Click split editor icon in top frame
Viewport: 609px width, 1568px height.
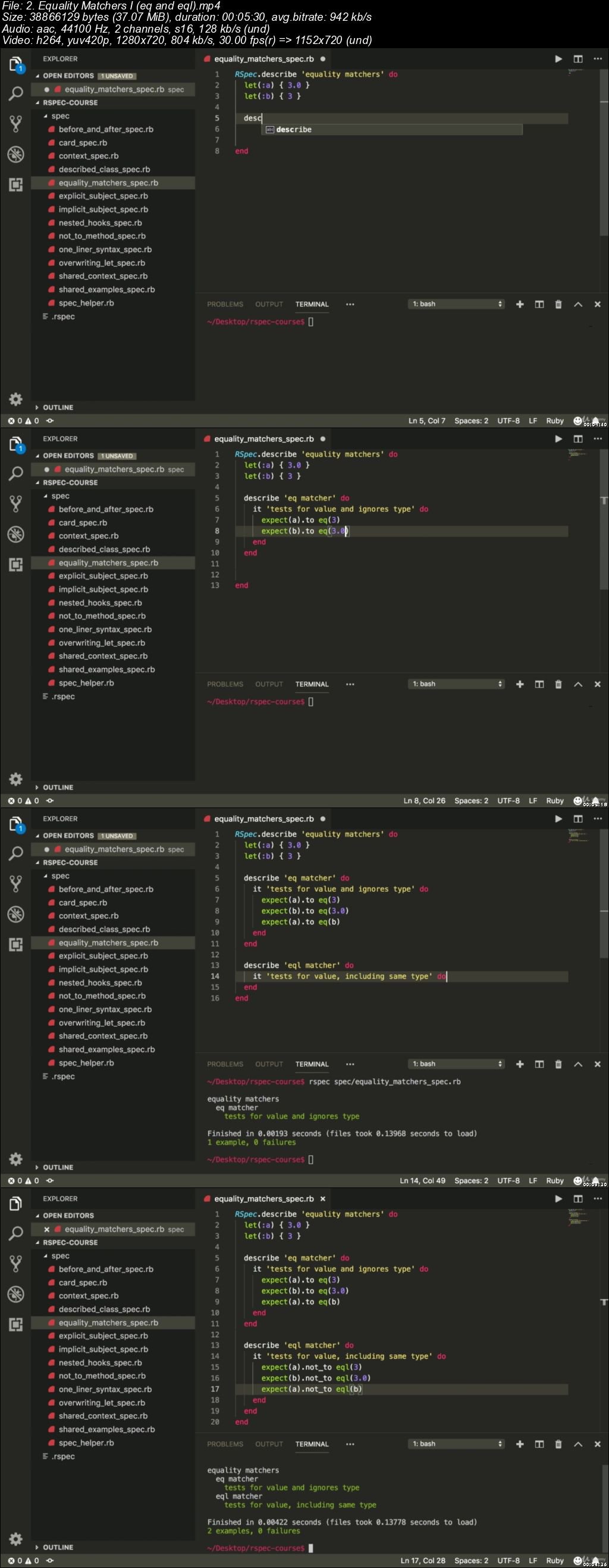(x=578, y=59)
